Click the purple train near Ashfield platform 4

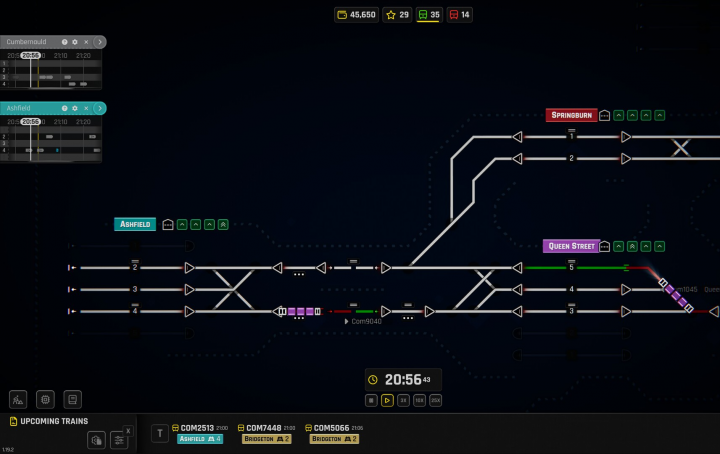click(298, 312)
